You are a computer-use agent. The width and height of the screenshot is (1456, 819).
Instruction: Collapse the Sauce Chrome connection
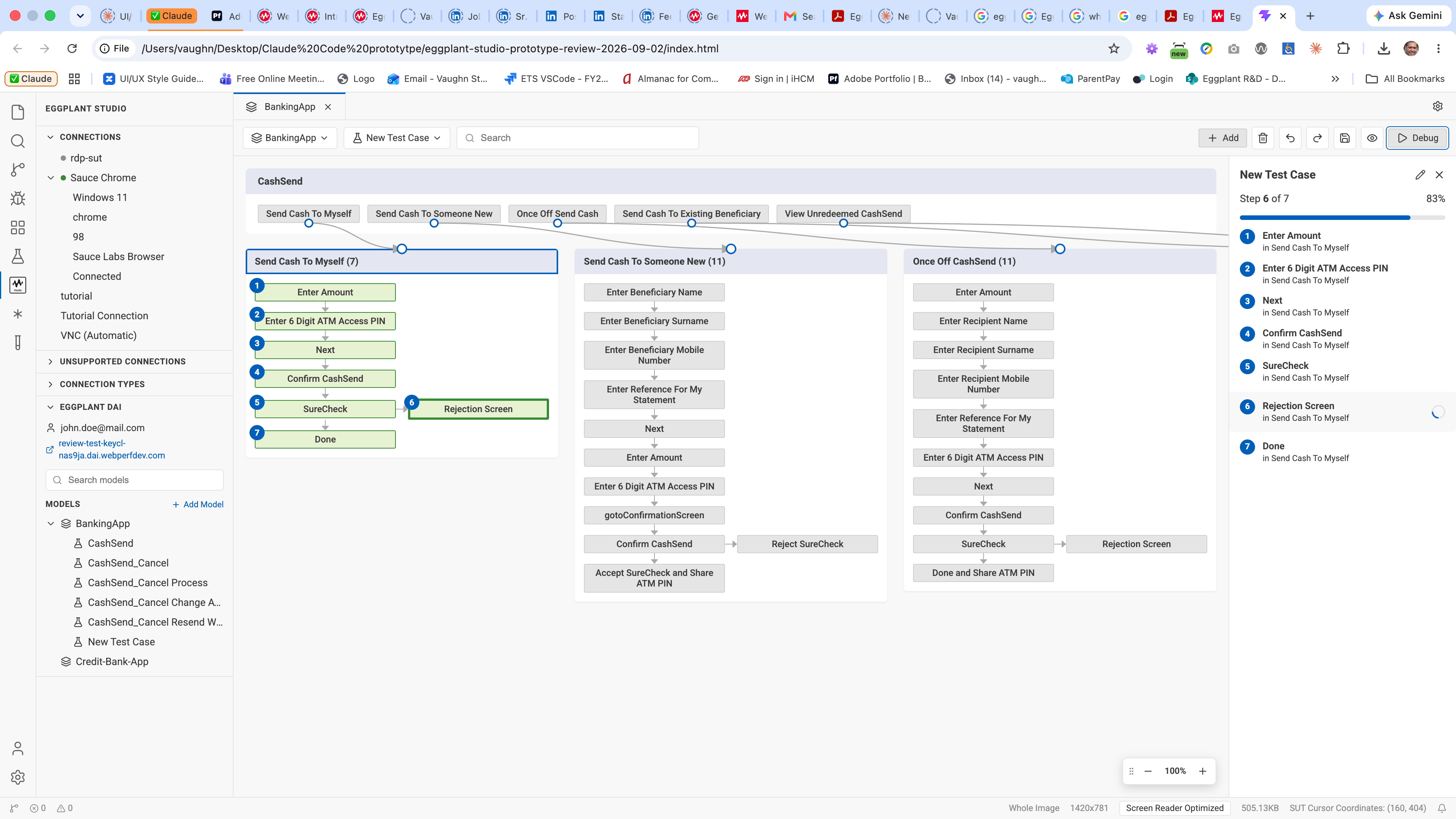point(50,177)
